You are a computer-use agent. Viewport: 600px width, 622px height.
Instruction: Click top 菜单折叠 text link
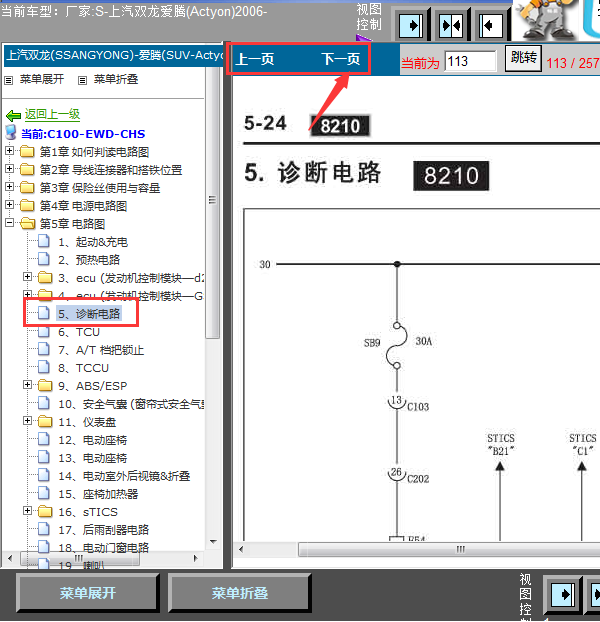click(x=116, y=79)
